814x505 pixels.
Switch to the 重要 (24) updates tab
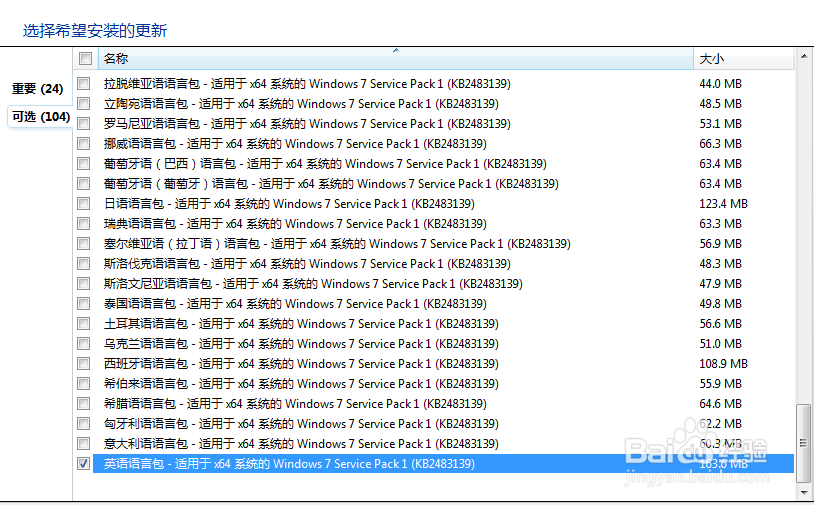tap(37, 89)
